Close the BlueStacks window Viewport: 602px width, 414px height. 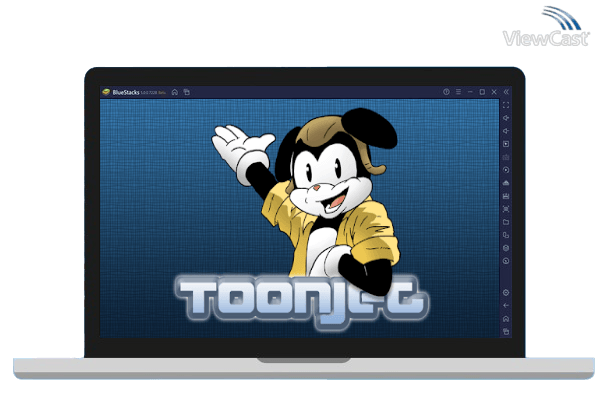point(494,92)
